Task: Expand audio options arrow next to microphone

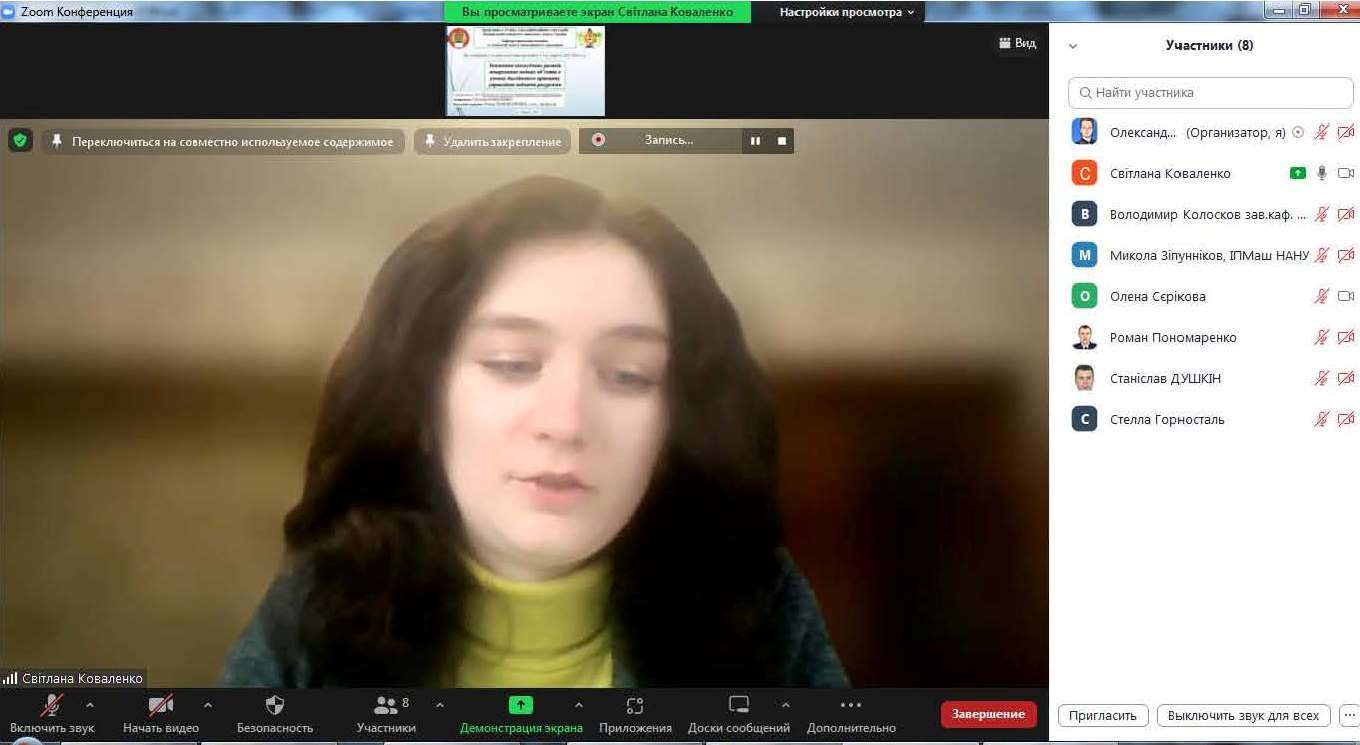Action: 90,705
